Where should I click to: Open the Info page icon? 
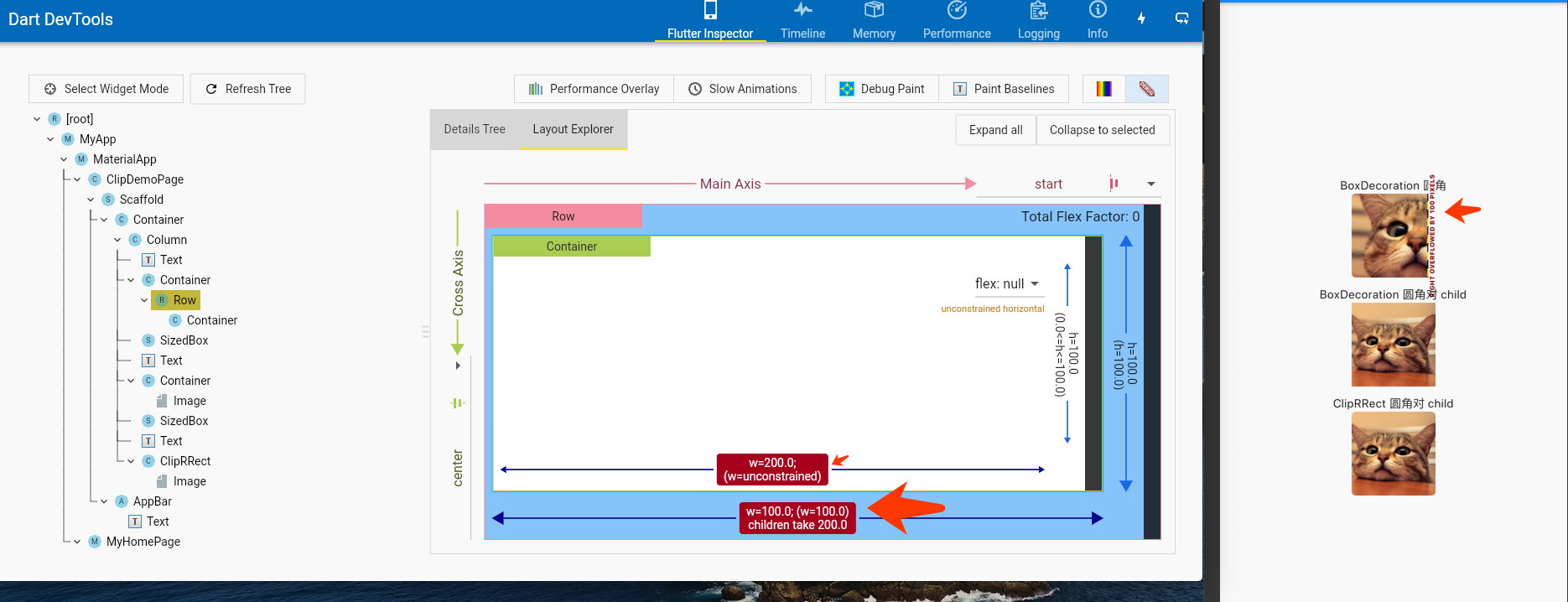pyautogui.click(x=1097, y=11)
